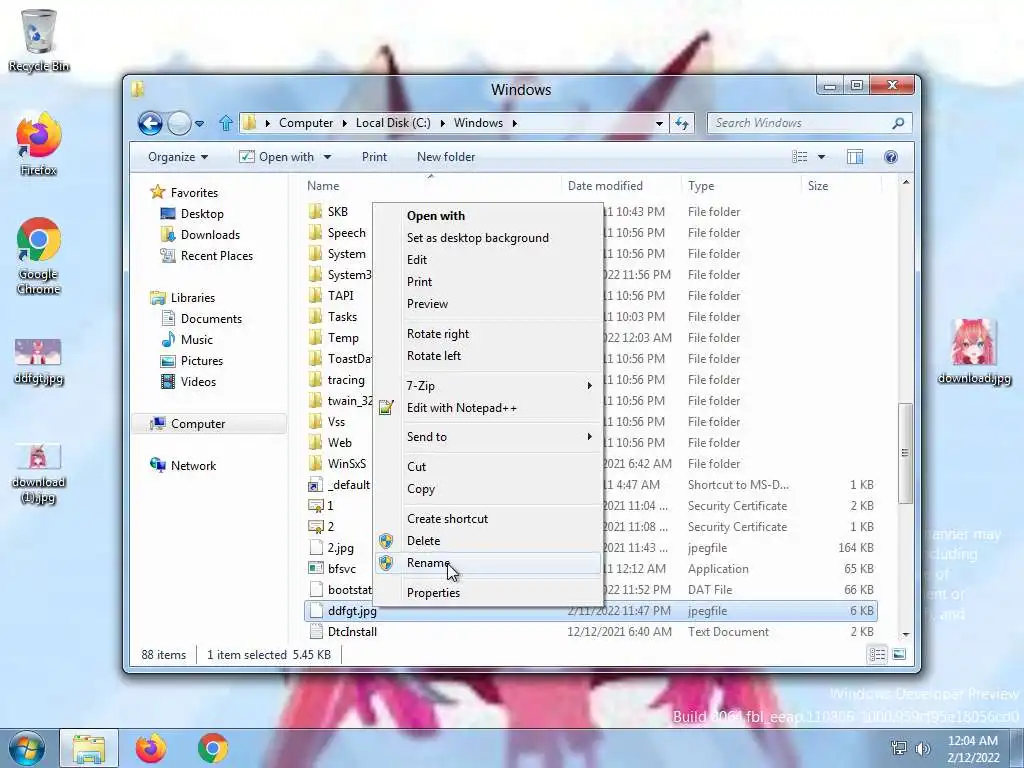Toggle the preview pane
The width and height of the screenshot is (1024, 768).
(x=855, y=157)
